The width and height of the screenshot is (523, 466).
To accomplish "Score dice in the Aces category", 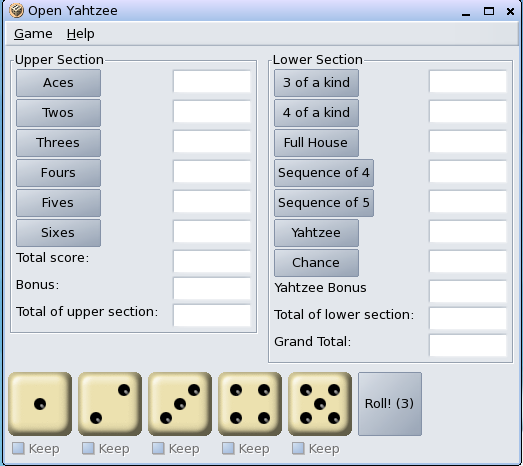I will tap(58, 83).
